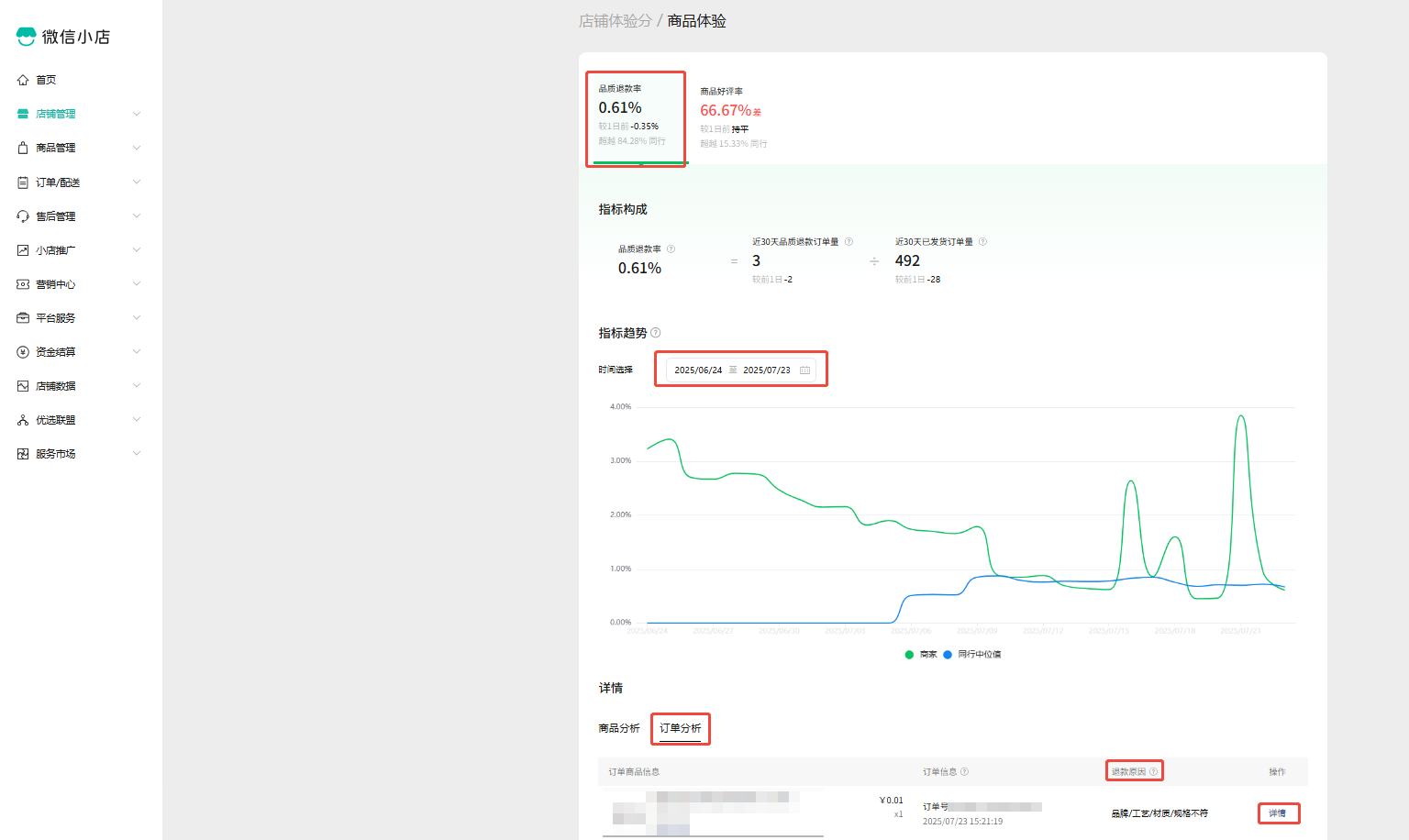Click the help icon beside 指标趋势

click(x=655, y=333)
